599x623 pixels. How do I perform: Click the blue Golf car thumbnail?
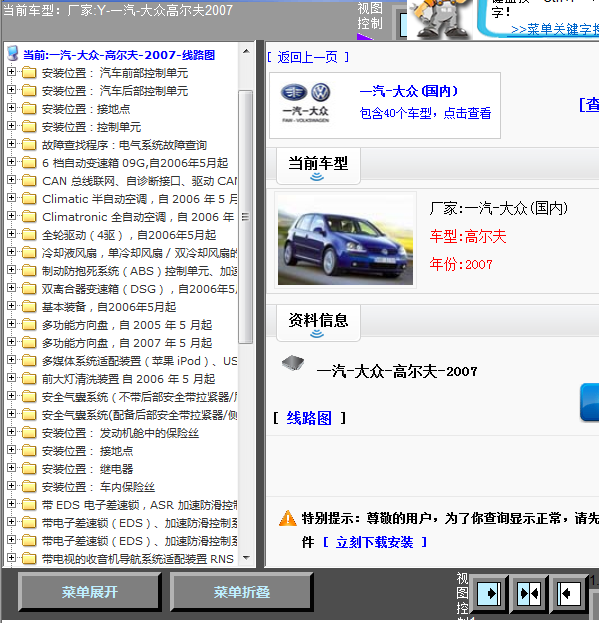point(345,240)
